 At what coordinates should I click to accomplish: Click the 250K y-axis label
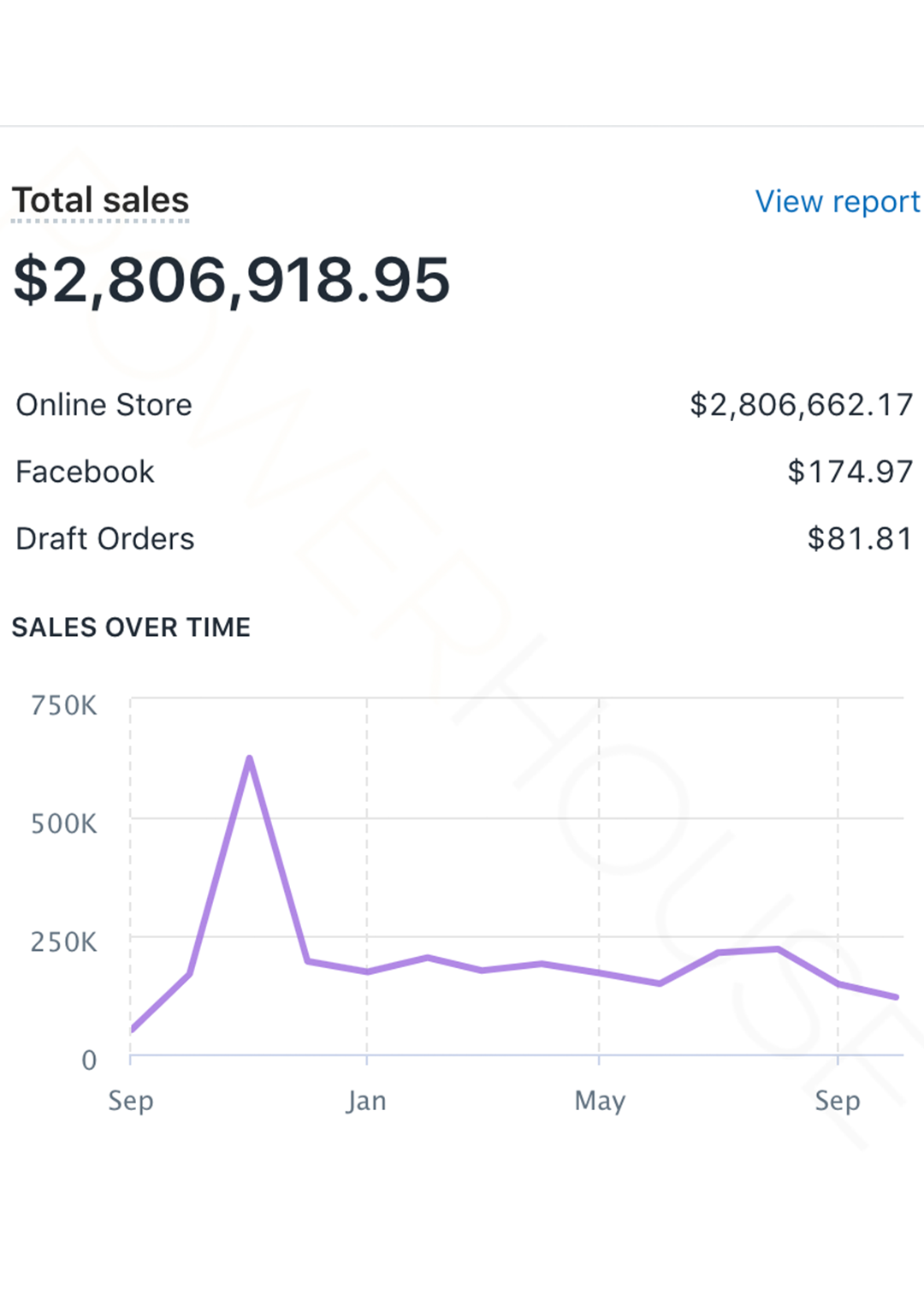coord(64,942)
